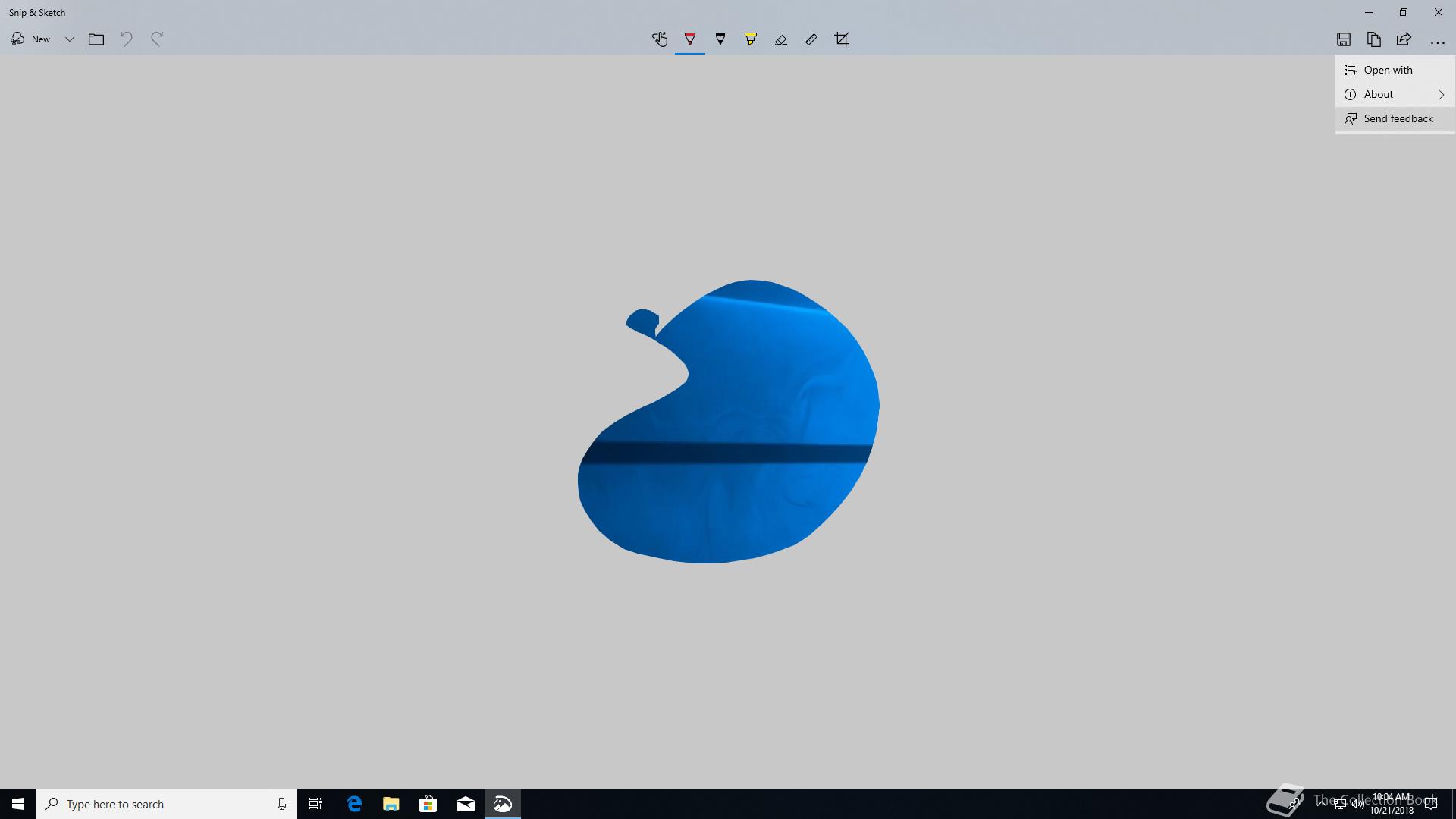The width and height of the screenshot is (1456, 819).
Task: Click the New snip button
Action: tap(30, 39)
